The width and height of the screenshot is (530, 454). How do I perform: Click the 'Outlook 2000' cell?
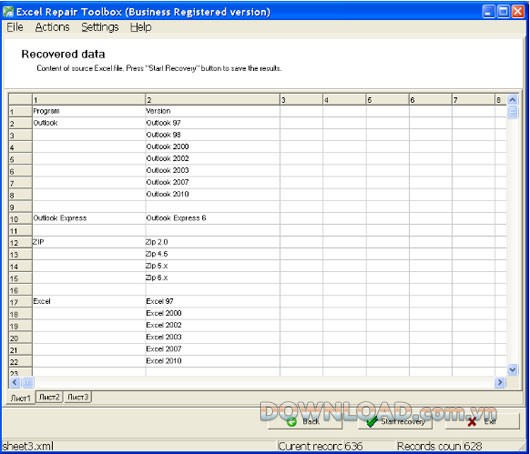pos(213,147)
